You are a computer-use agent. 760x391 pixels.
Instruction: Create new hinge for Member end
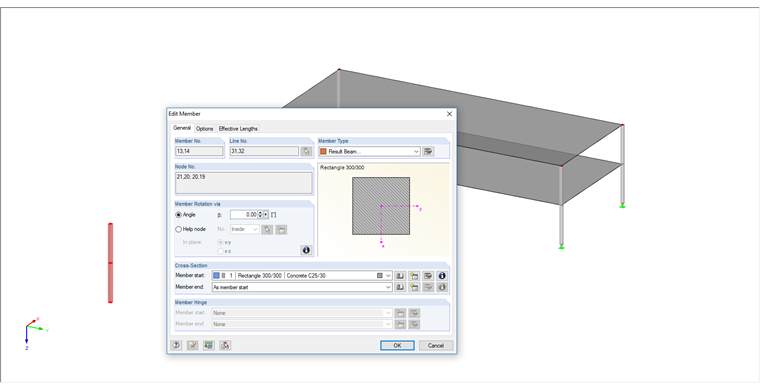[400, 324]
